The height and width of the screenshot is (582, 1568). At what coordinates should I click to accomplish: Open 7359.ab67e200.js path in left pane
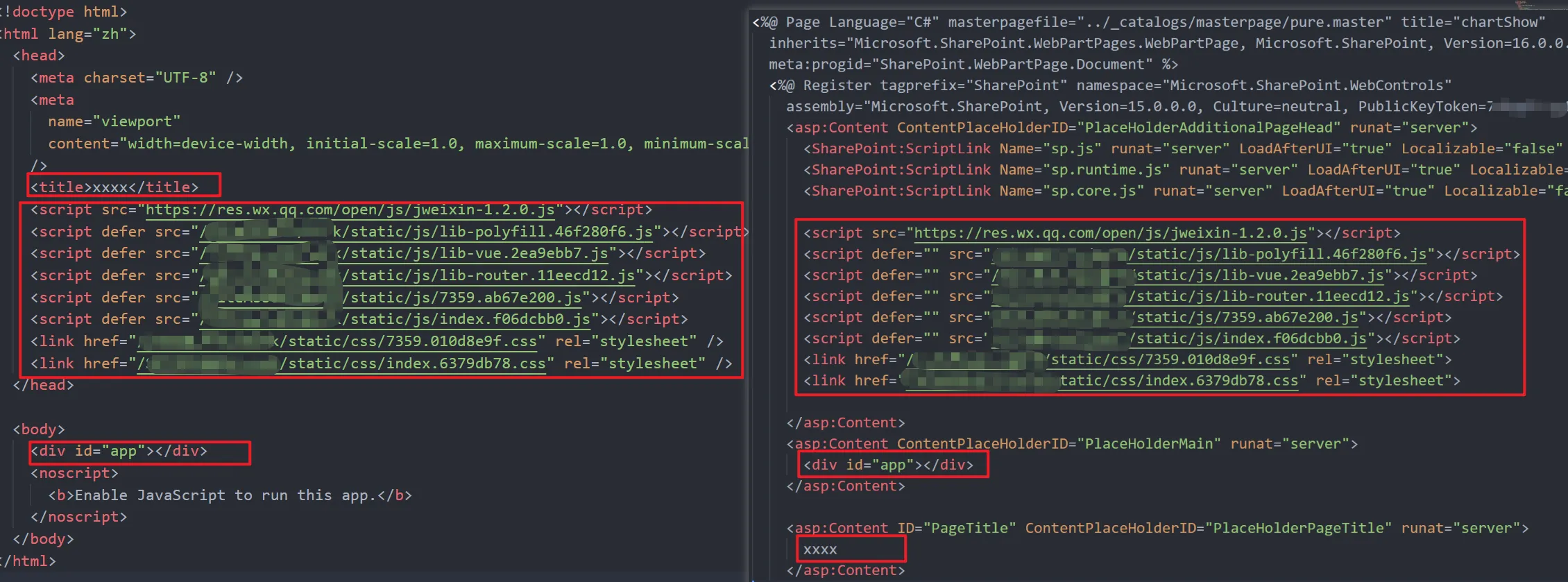[x=391, y=298]
